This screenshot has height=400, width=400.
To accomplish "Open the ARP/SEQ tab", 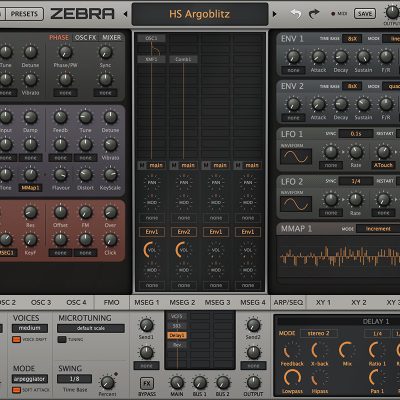I will 288,303.
